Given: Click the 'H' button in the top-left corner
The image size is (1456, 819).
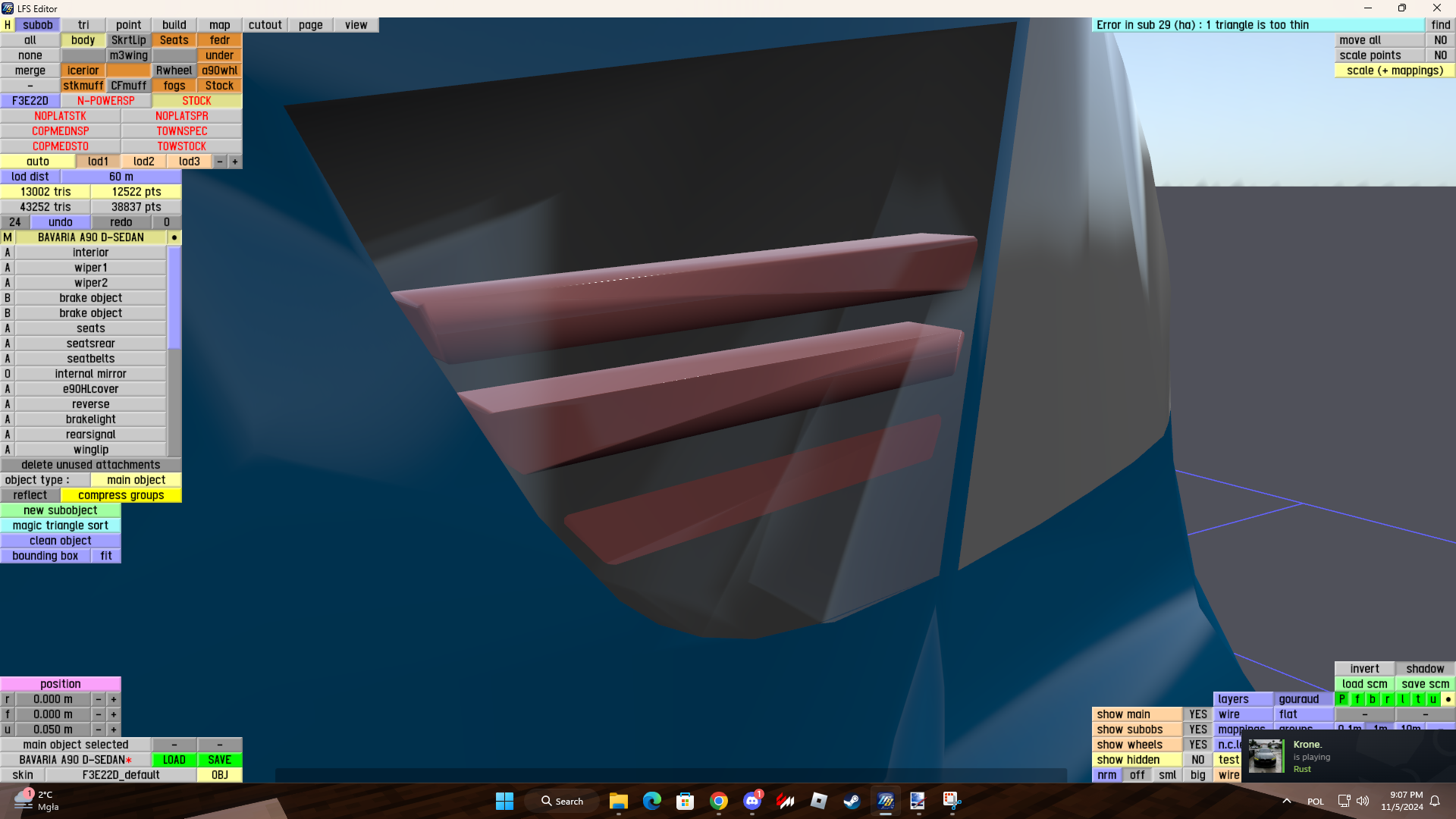Looking at the screenshot, I should pyautogui.click(x=8, y=25).
